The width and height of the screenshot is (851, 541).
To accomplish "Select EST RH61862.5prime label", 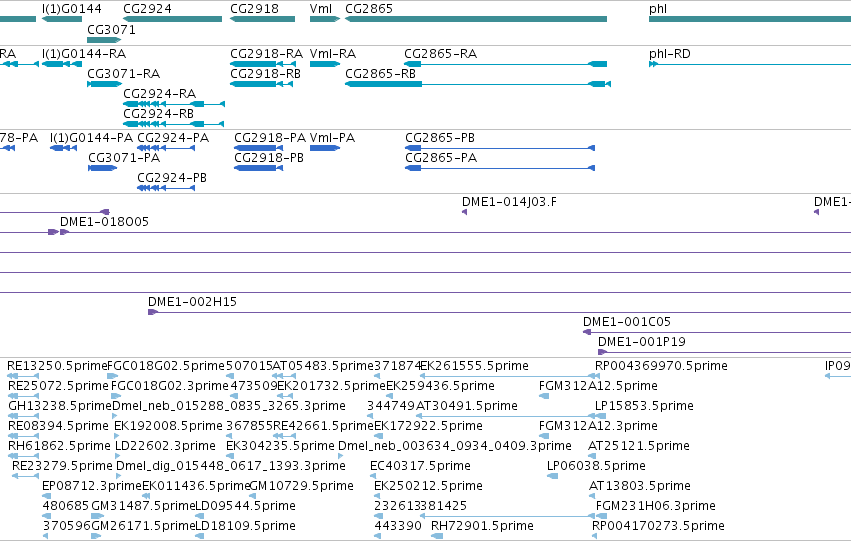I will tap(59, 446).
